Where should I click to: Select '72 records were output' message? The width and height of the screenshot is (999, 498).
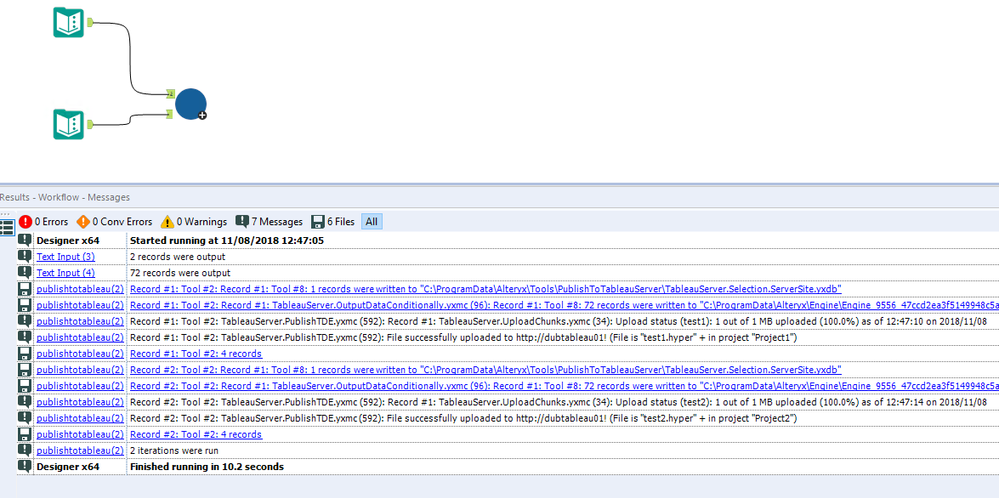(180, 273)
